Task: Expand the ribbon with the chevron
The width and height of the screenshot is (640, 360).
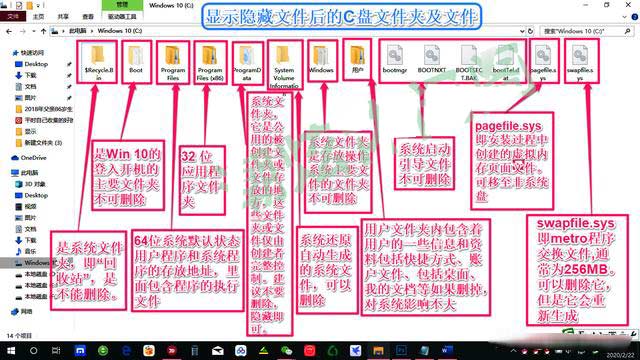Action: tap(624, 17)
